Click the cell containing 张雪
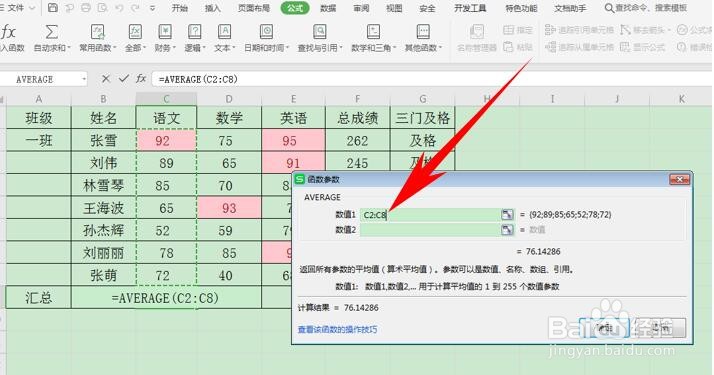 (x=103, y=140)
